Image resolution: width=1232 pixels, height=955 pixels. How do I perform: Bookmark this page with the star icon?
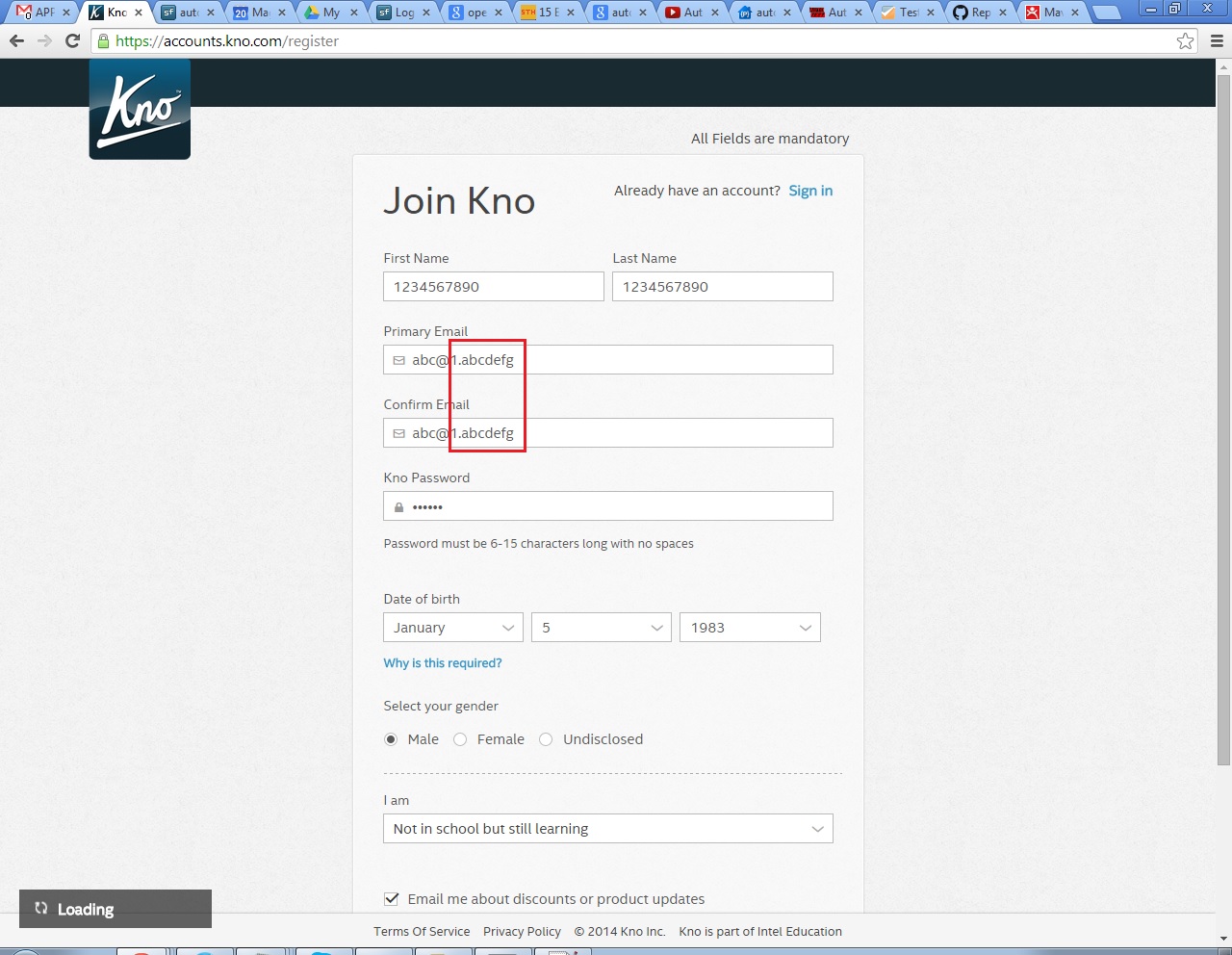pos(1185,41)
